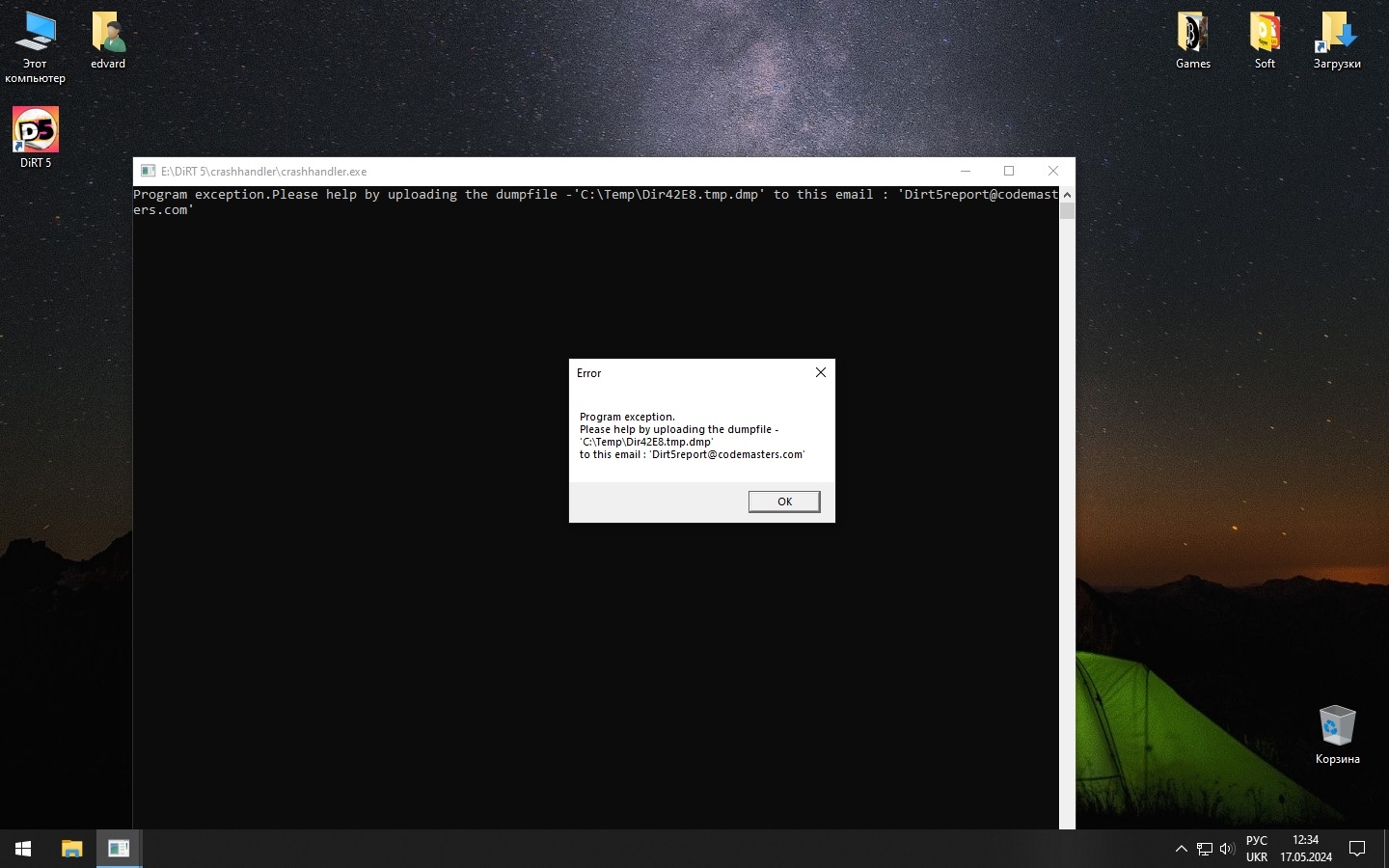
Task: Click OK in the Error dialog
Action: click(x=784, y=502)
